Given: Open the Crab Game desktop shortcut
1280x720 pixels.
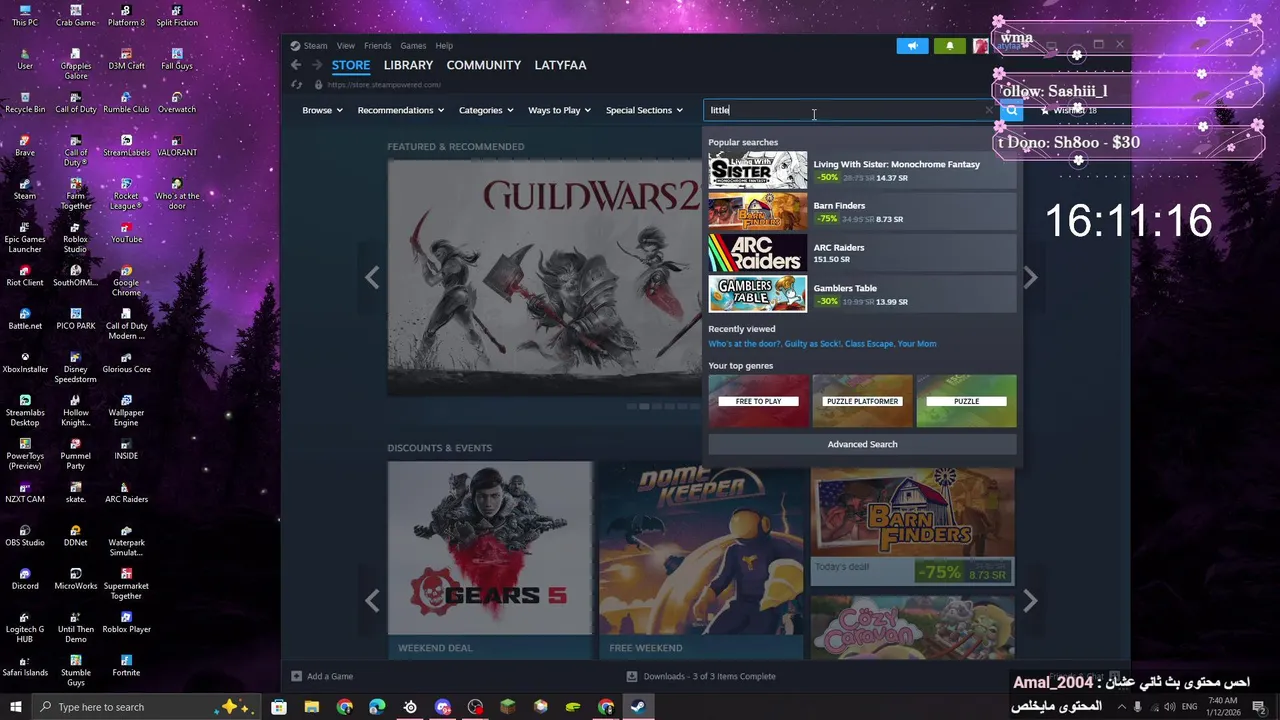Looking at the screenshot, I should pyautogui.click(x=75, y=16).
